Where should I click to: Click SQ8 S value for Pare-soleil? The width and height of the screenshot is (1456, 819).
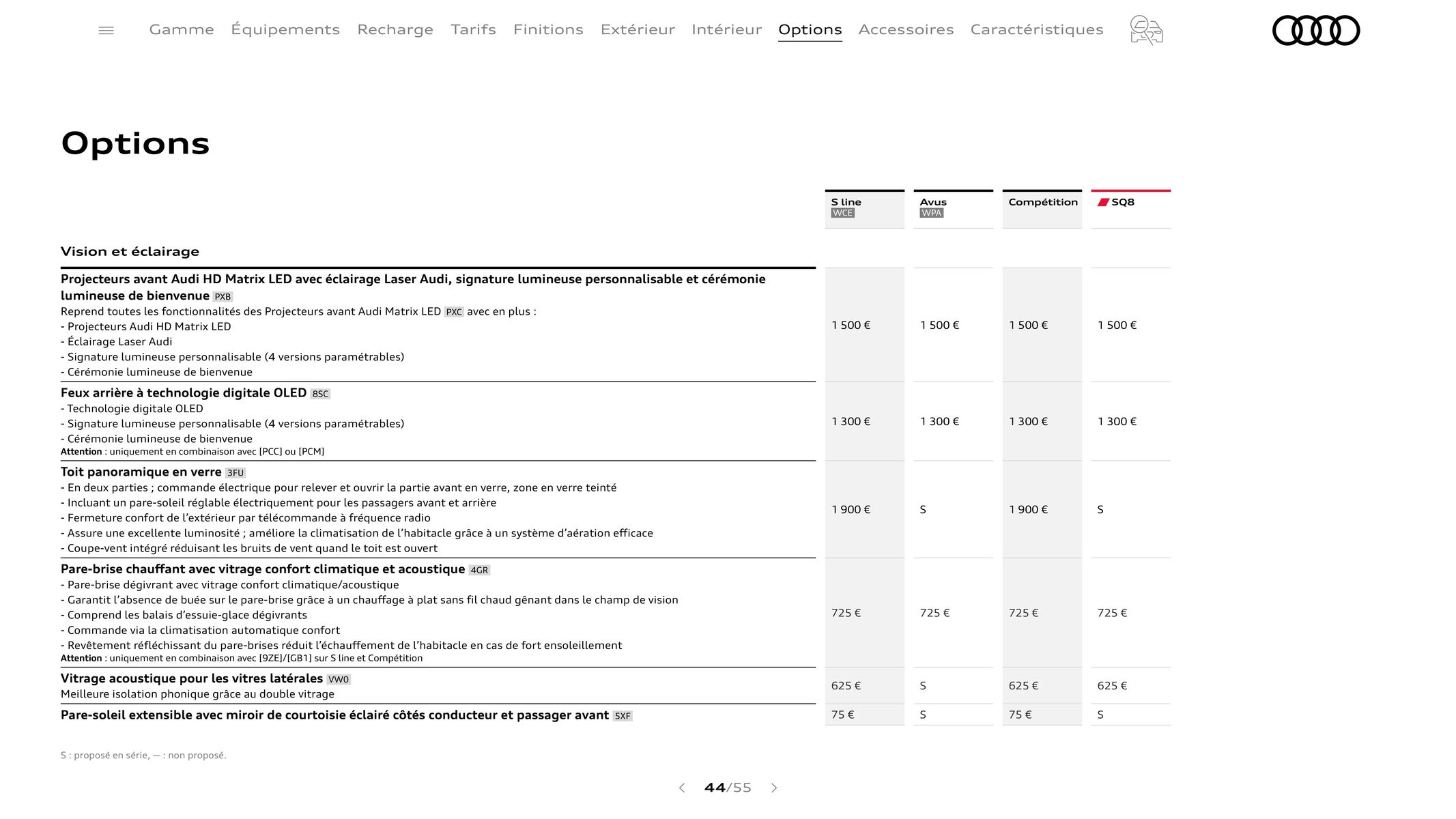pyautogui.click(x=1100, y=715)
